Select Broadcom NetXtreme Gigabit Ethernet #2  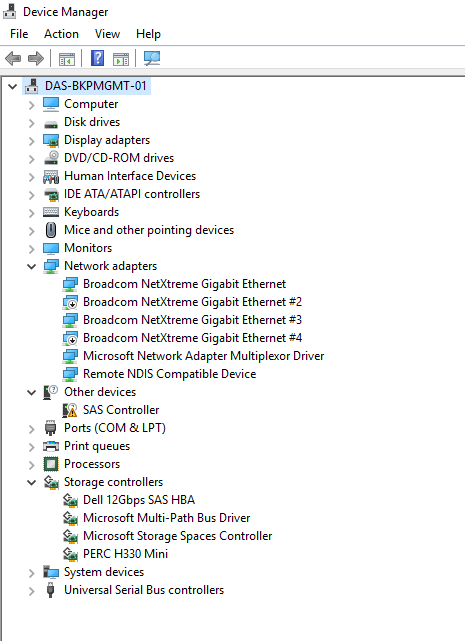(x=192, y=302)
